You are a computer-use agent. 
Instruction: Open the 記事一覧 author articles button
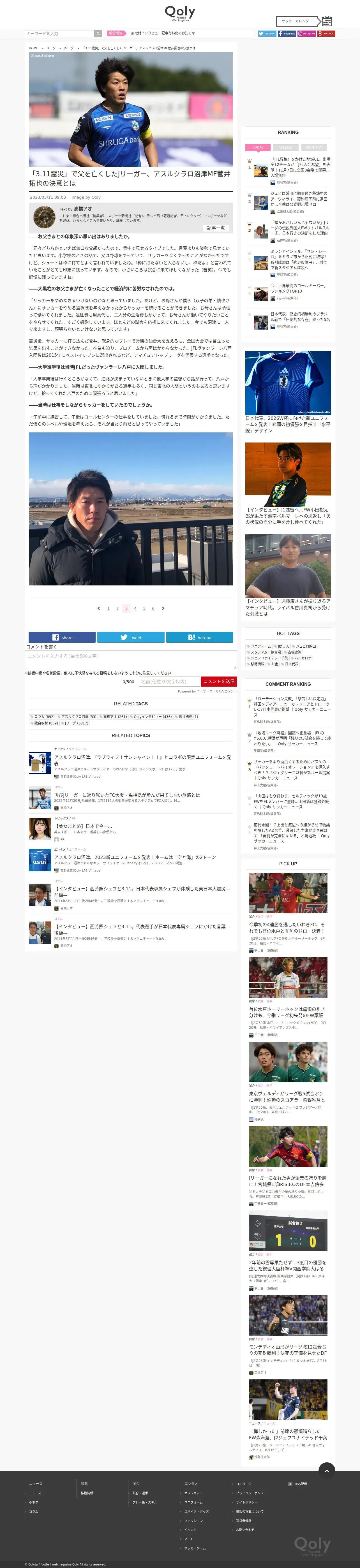tap(216, 228)
